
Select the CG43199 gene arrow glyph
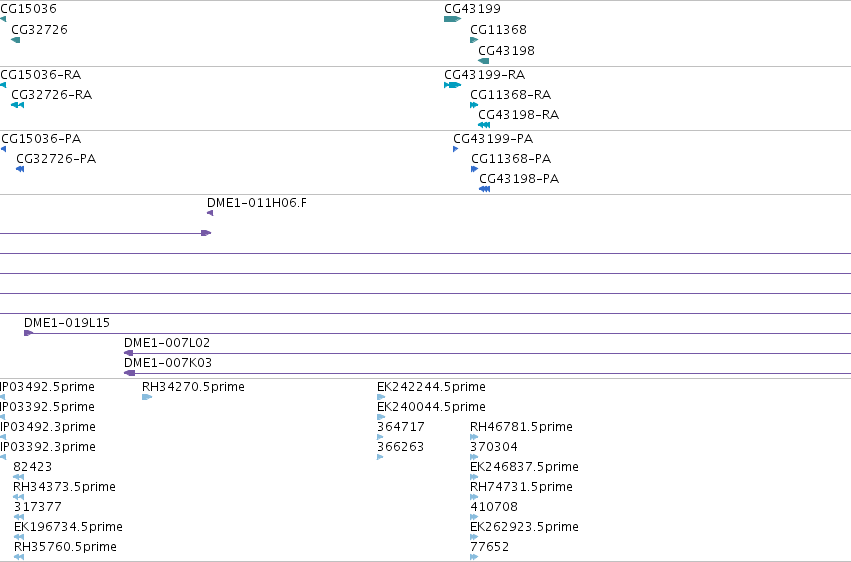click(x=453, y=19)
